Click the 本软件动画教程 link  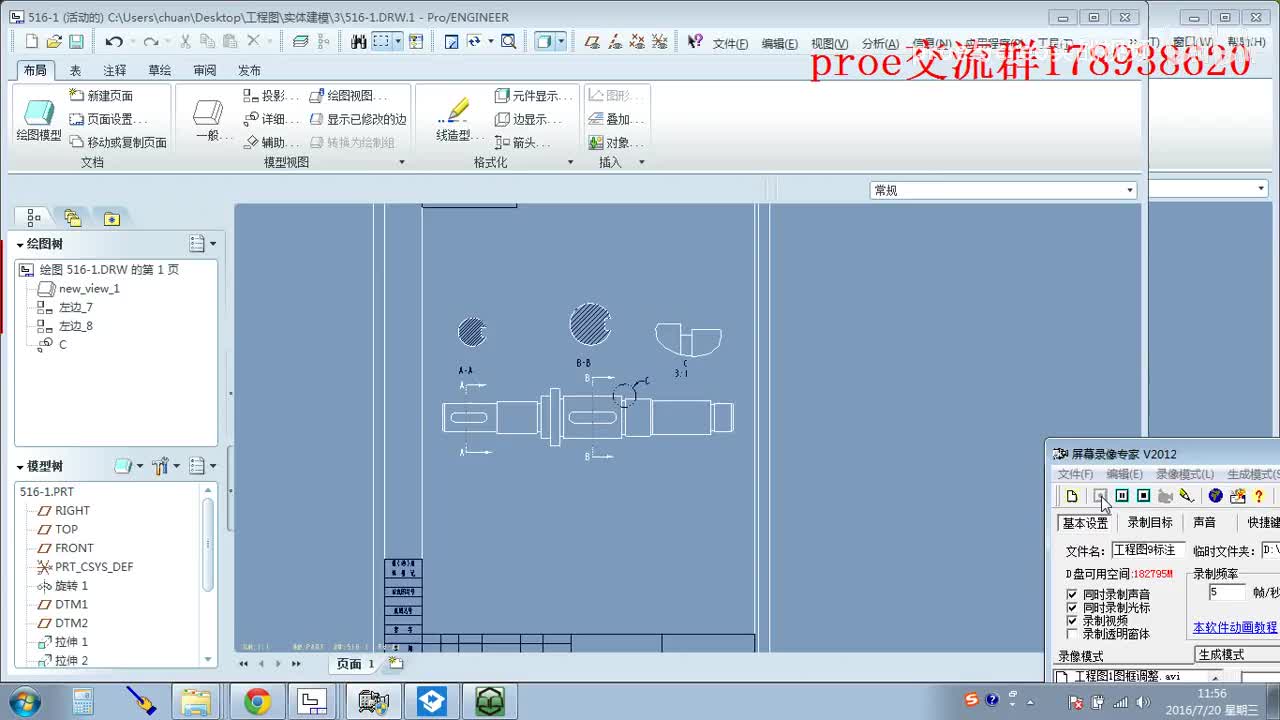tap(1235, 627)
